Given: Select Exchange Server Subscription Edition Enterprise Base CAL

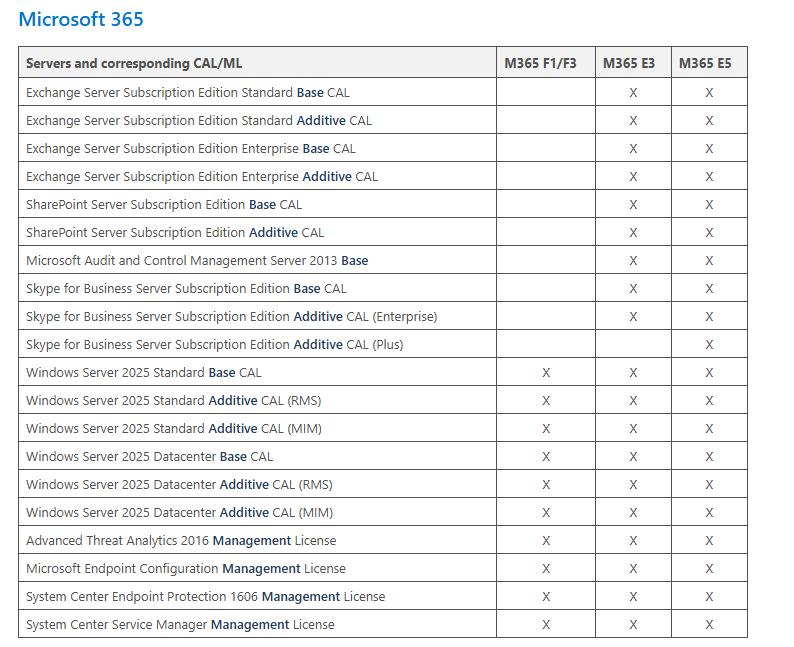Looking at the screenshot, I should pos(191,148).
